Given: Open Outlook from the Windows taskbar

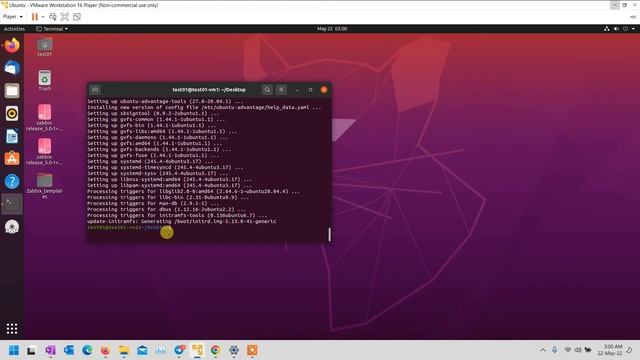Looking at the screenshot, I should 69,350.
